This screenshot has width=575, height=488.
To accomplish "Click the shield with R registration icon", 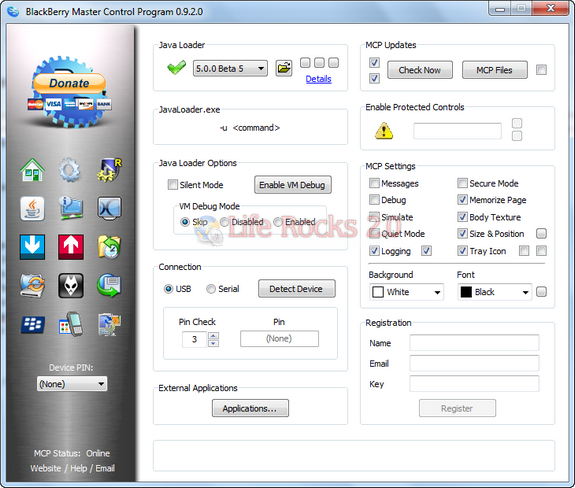I will (x=109, y=170).
